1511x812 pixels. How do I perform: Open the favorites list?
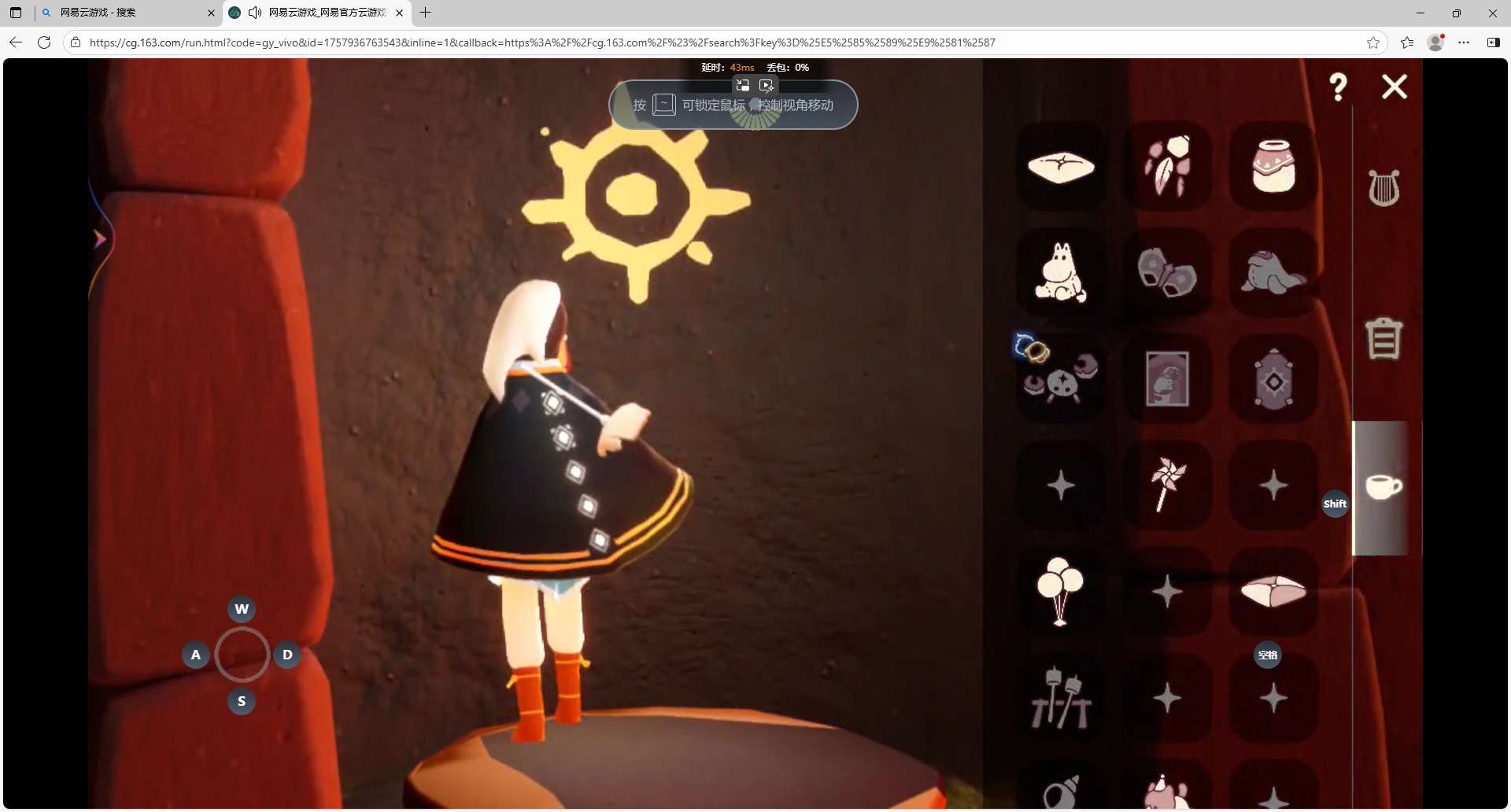point(1407,42)
